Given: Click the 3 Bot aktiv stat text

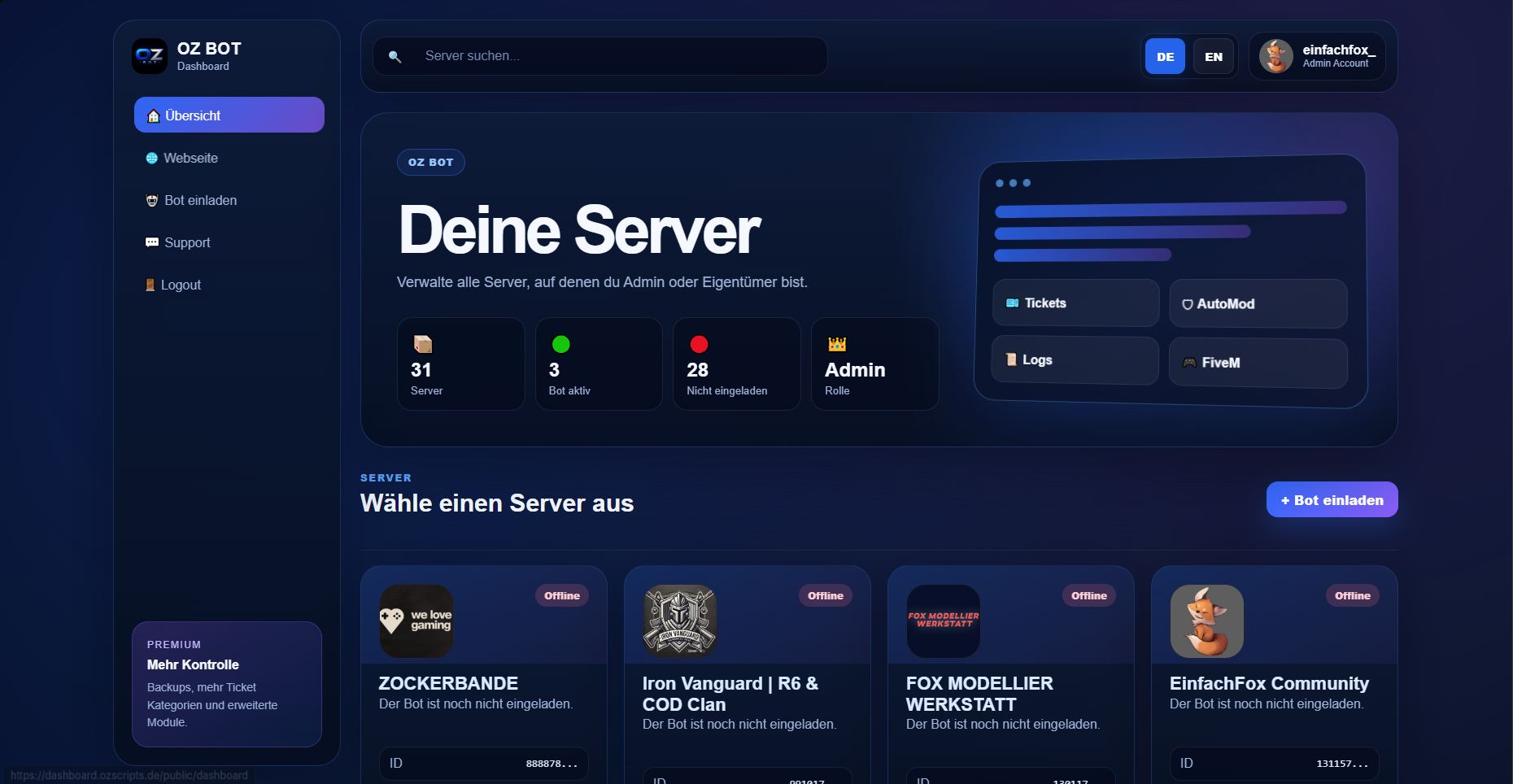Looking at the screenshot, I should (x=569, y=379).
